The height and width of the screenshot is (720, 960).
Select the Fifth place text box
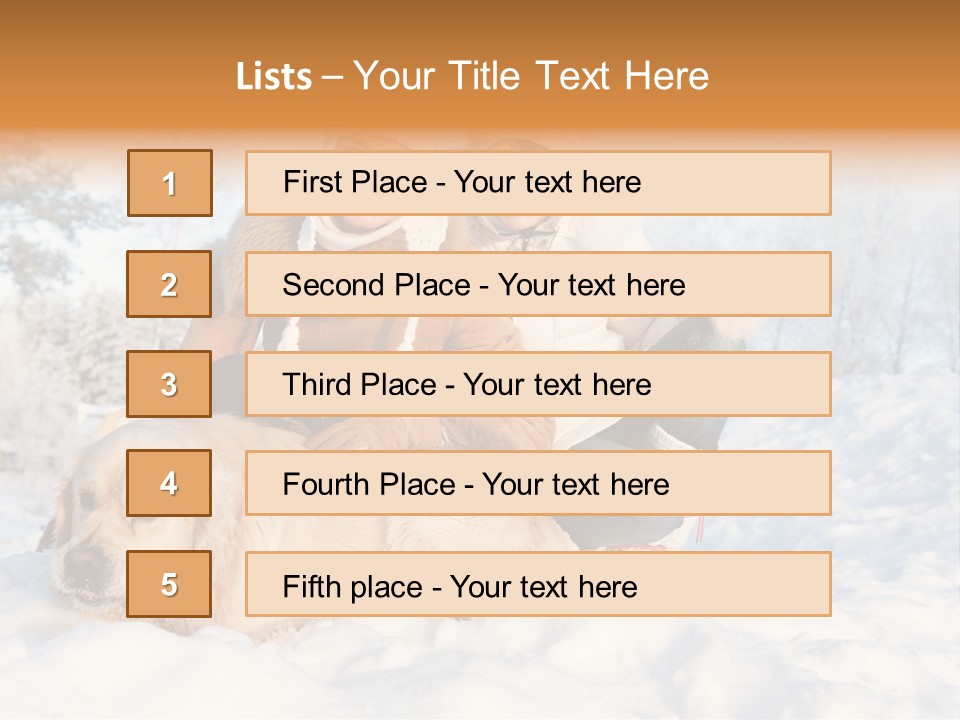click(x=538, y=584)
